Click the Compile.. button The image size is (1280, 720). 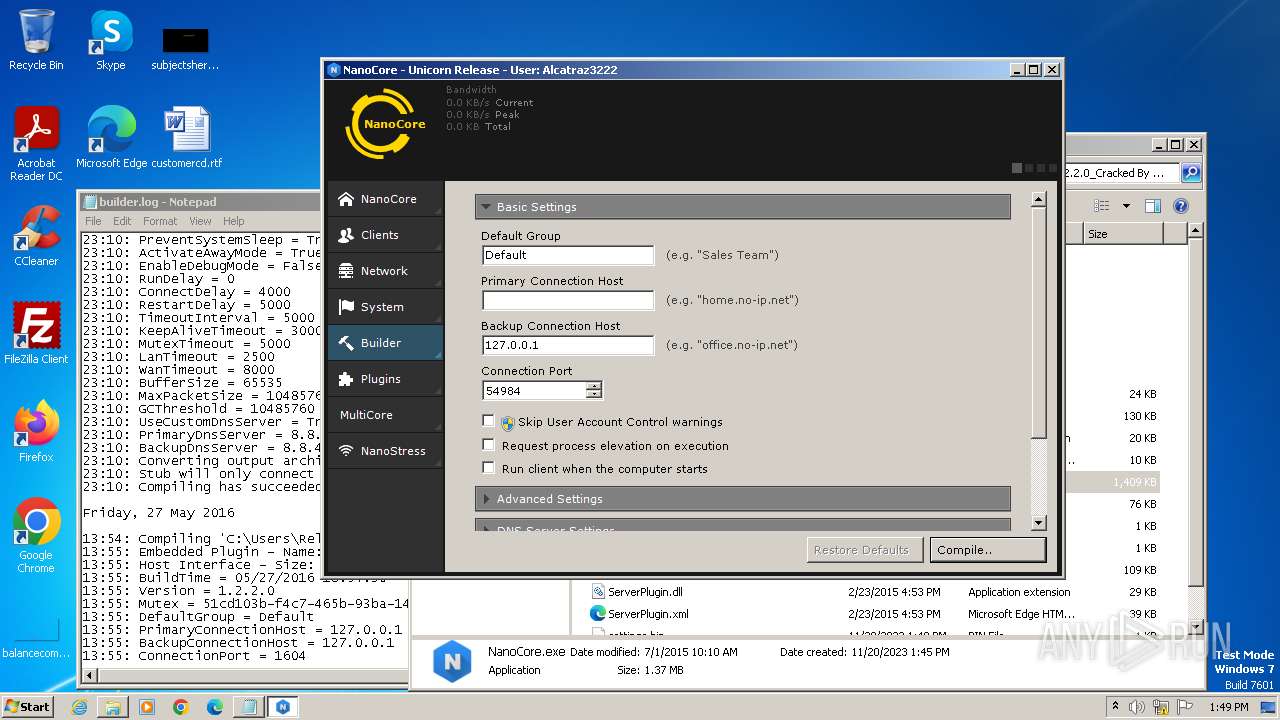click(x=987, y=550)
